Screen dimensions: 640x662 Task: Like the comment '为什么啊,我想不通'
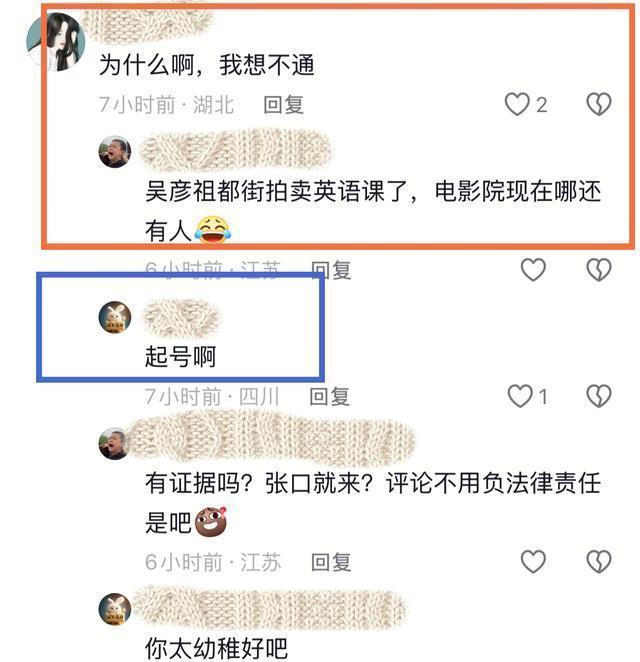click(517, 104)
